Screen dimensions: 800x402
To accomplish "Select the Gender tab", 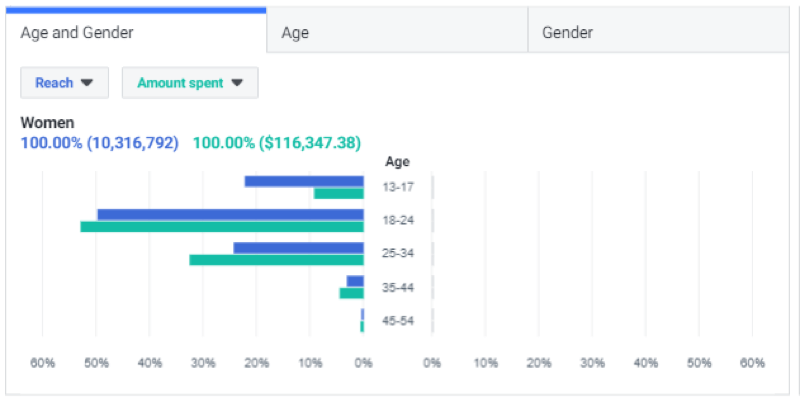I will pyautogui.click(x=567, y=32).
